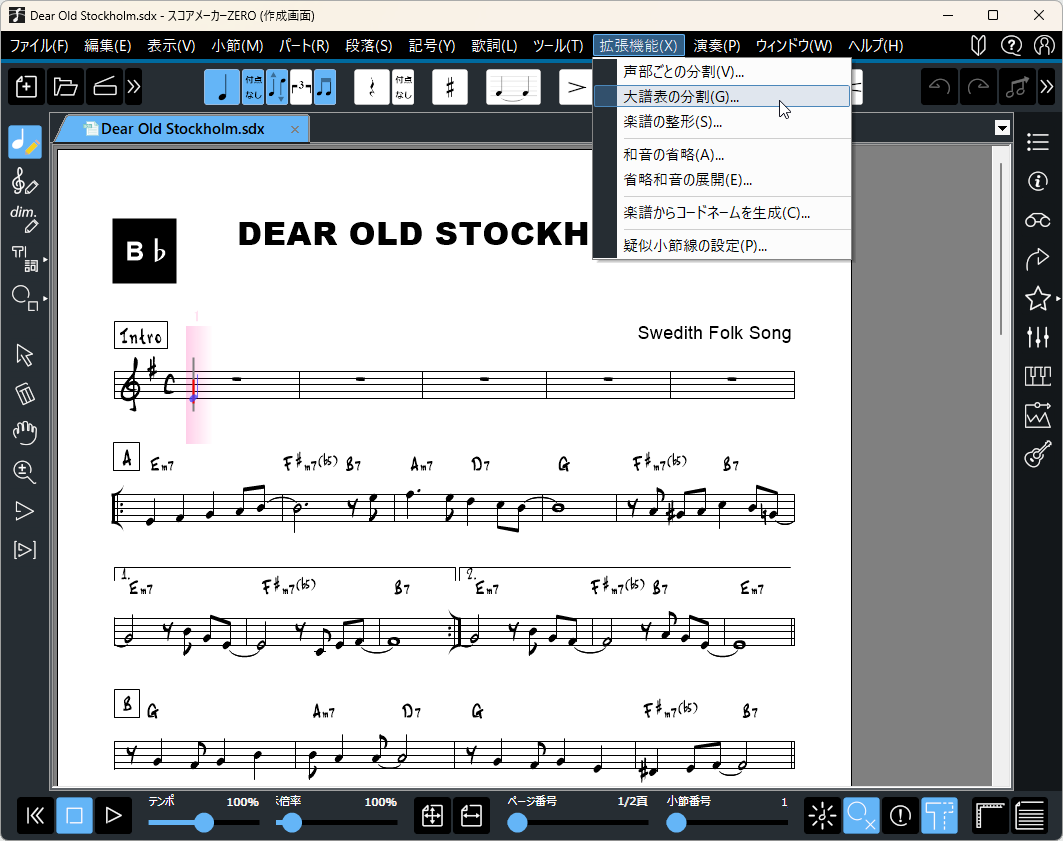The image size is (1063, 841).
Task: Open the mixer sliders panel
Action: pos(1038,337)
